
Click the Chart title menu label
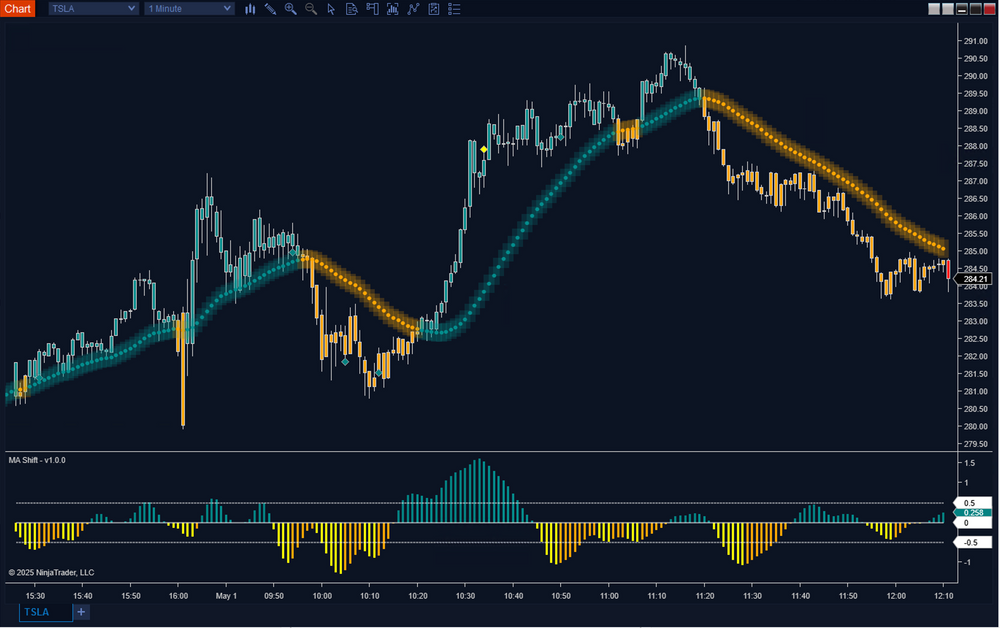17,8
